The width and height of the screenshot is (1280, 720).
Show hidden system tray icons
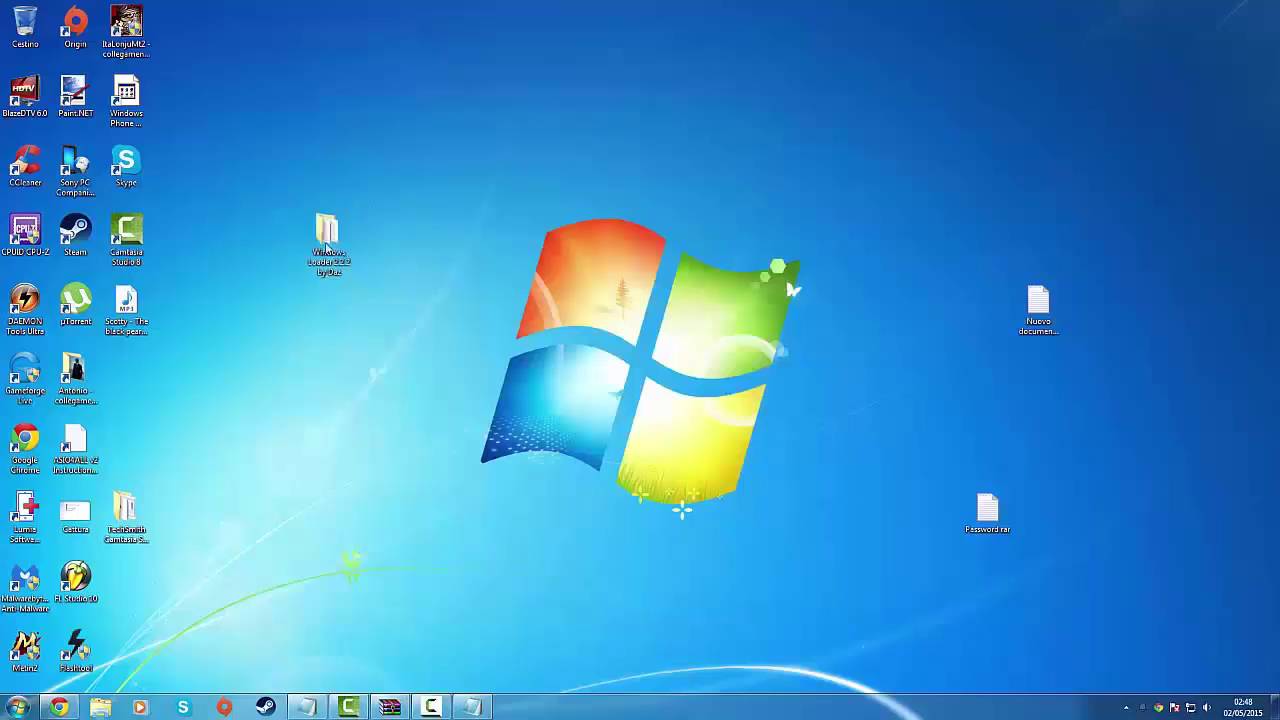1126,708
